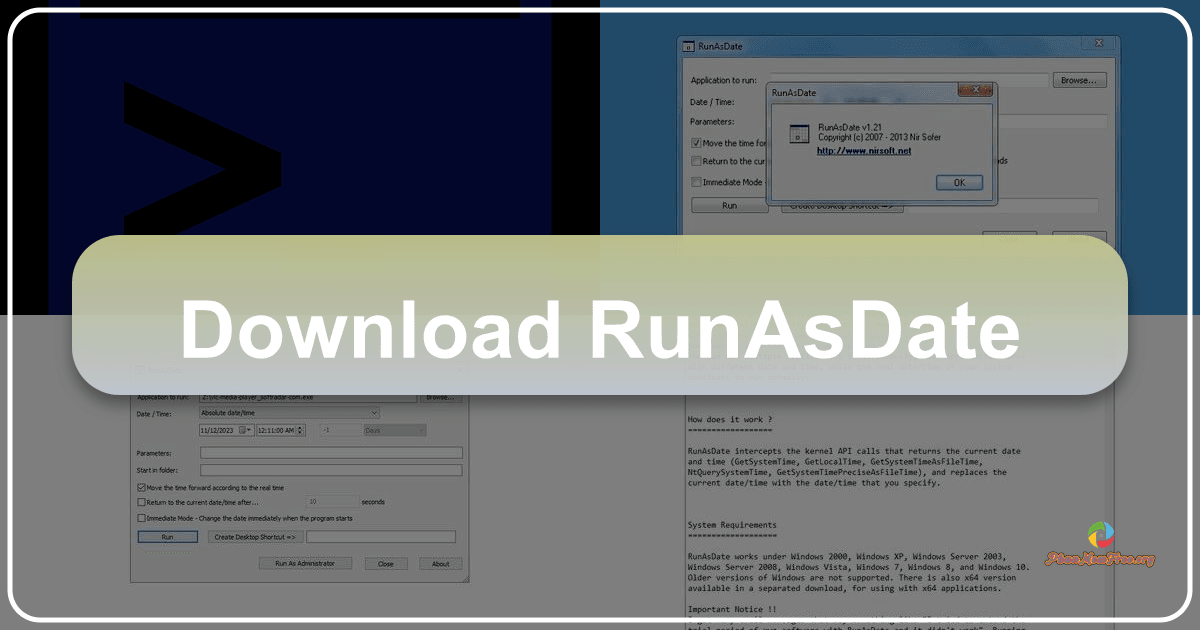Click the time spinner up arrow
The height and width of the screenshot is (630, 1200).
coord(300,427)
